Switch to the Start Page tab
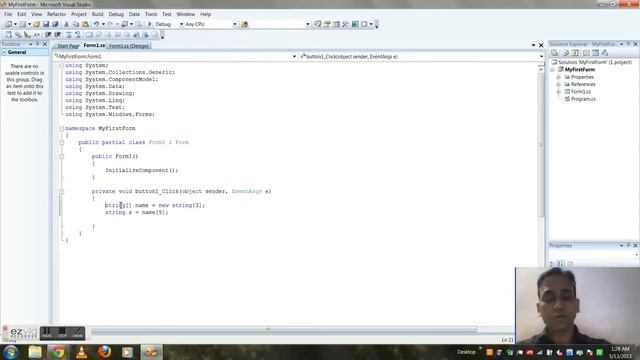The height and width of the screenshot is (360, 640). click(68, 46)
